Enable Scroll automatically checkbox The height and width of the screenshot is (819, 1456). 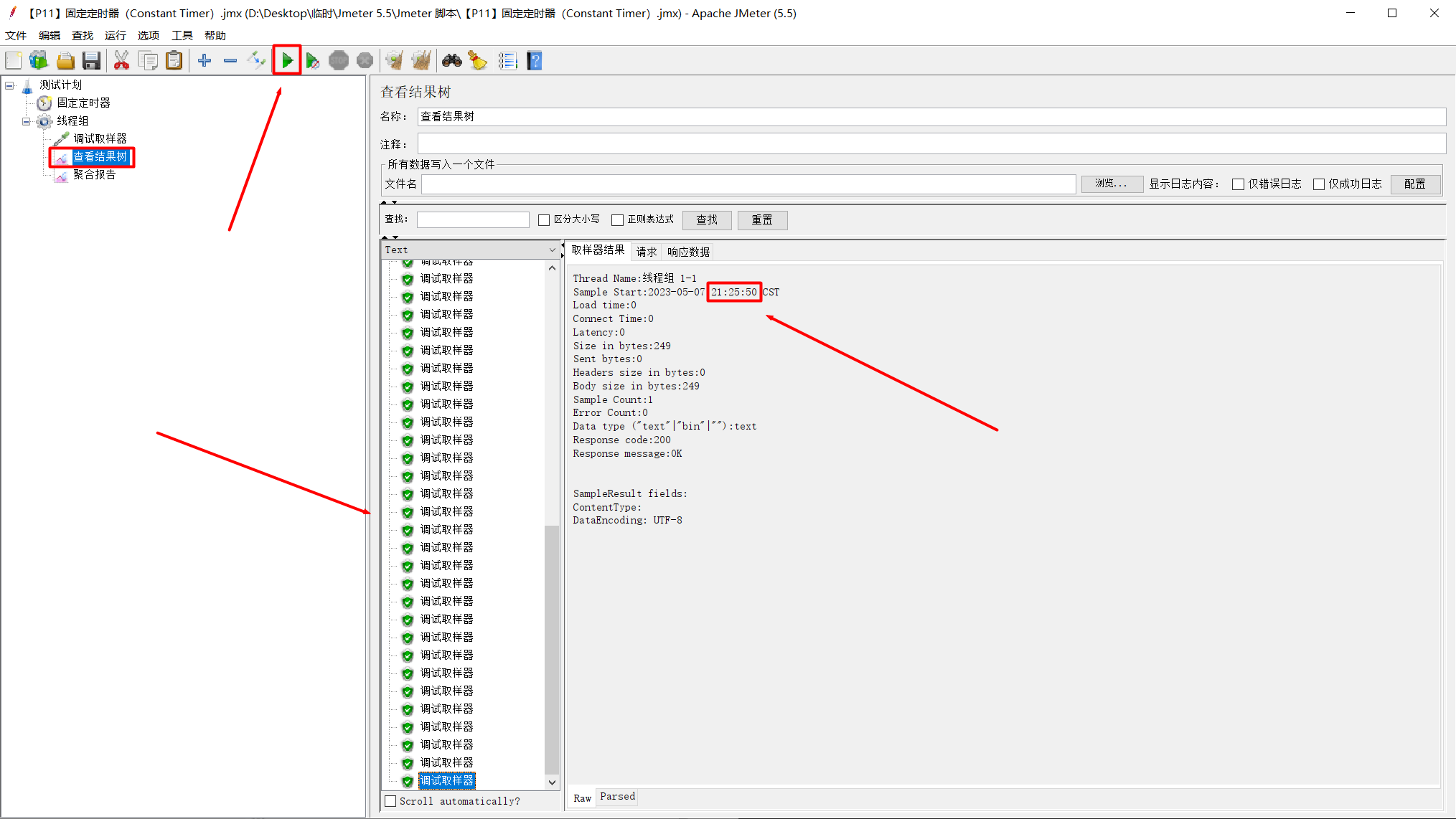(390, 801)
